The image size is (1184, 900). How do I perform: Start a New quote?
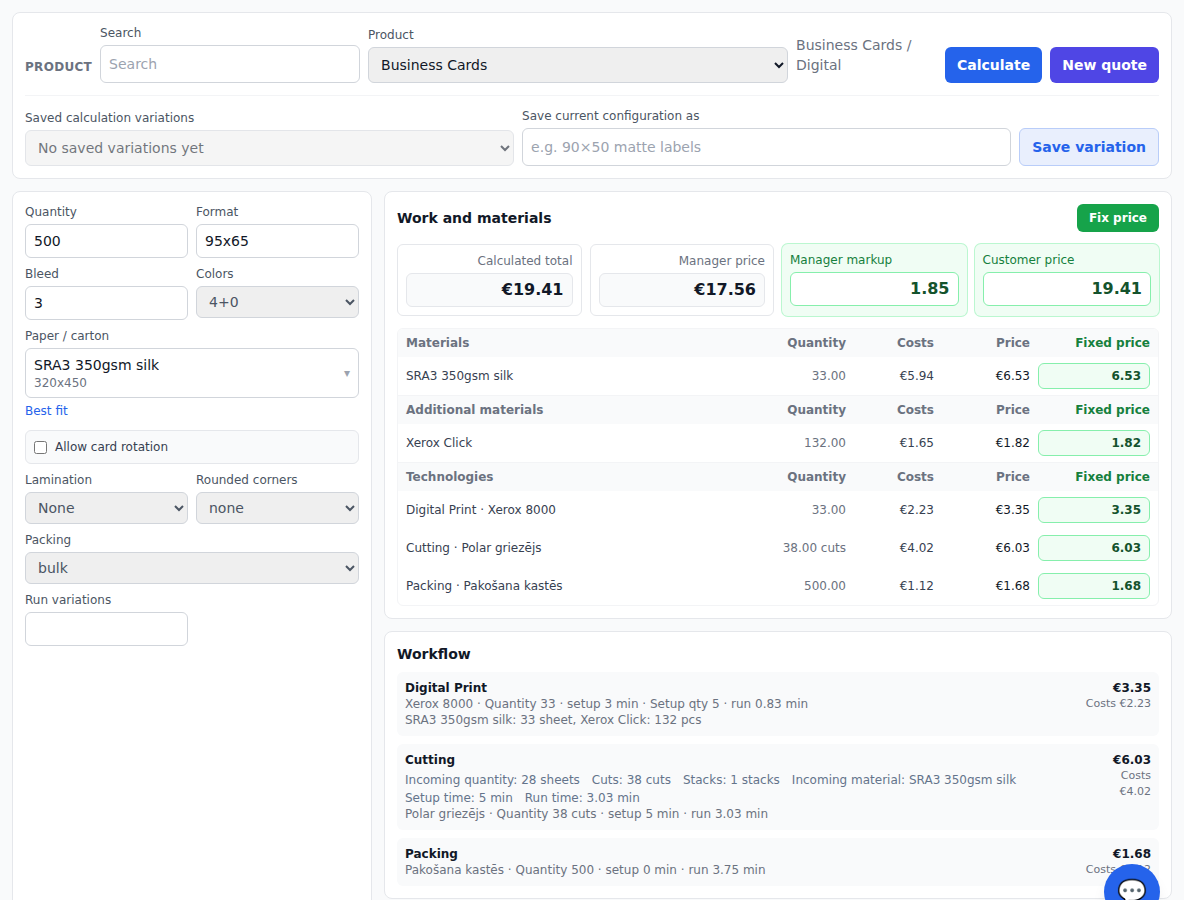click(x=1104, y=65)
